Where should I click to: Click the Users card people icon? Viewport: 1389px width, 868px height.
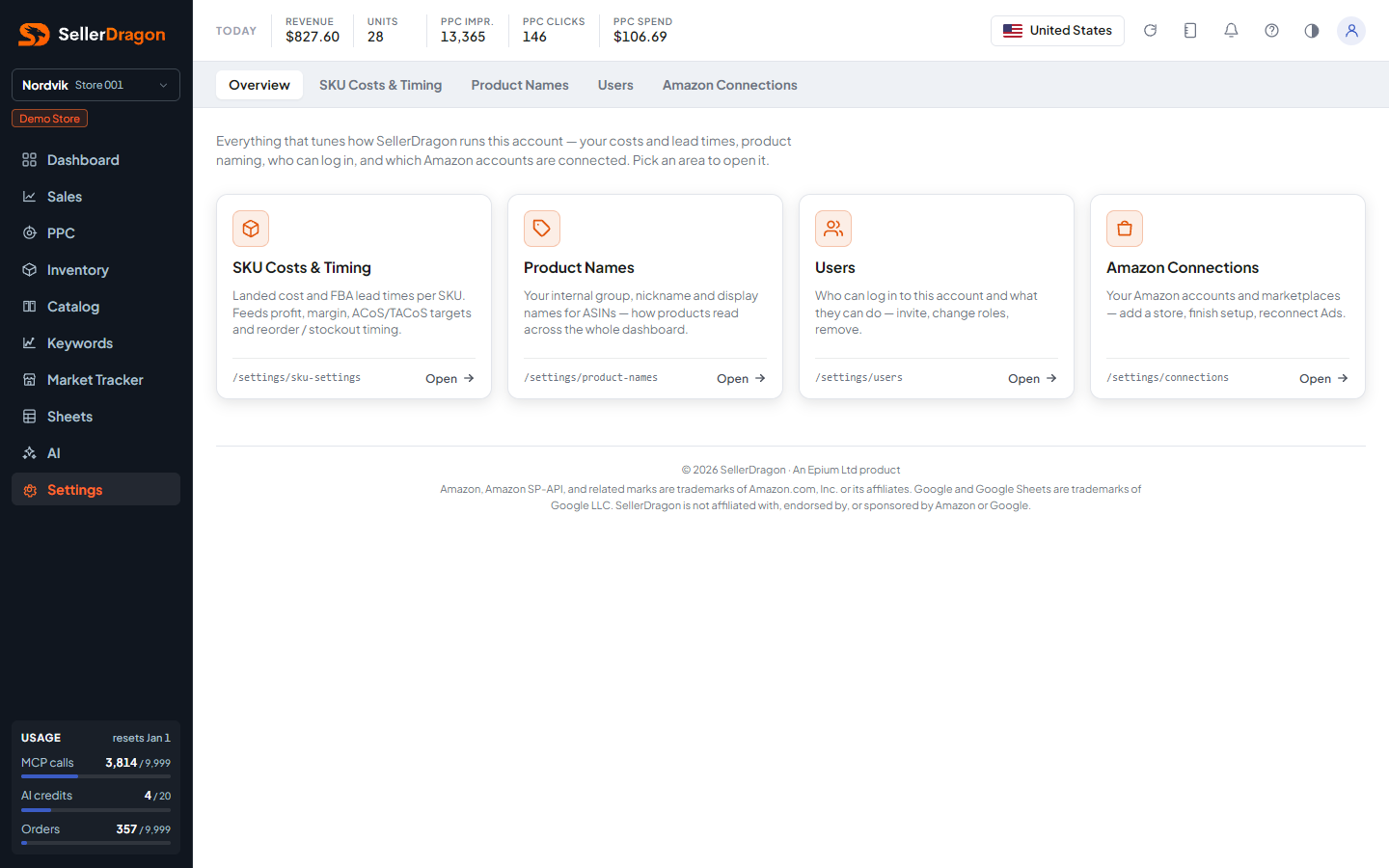pos(833,229)
